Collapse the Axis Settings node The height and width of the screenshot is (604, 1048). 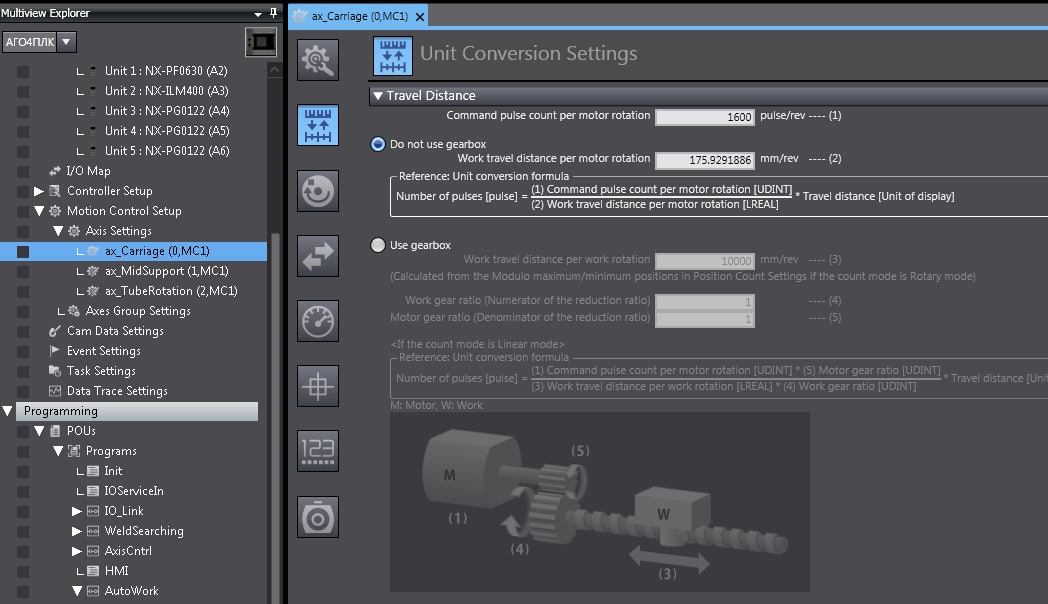click(58, 231)
